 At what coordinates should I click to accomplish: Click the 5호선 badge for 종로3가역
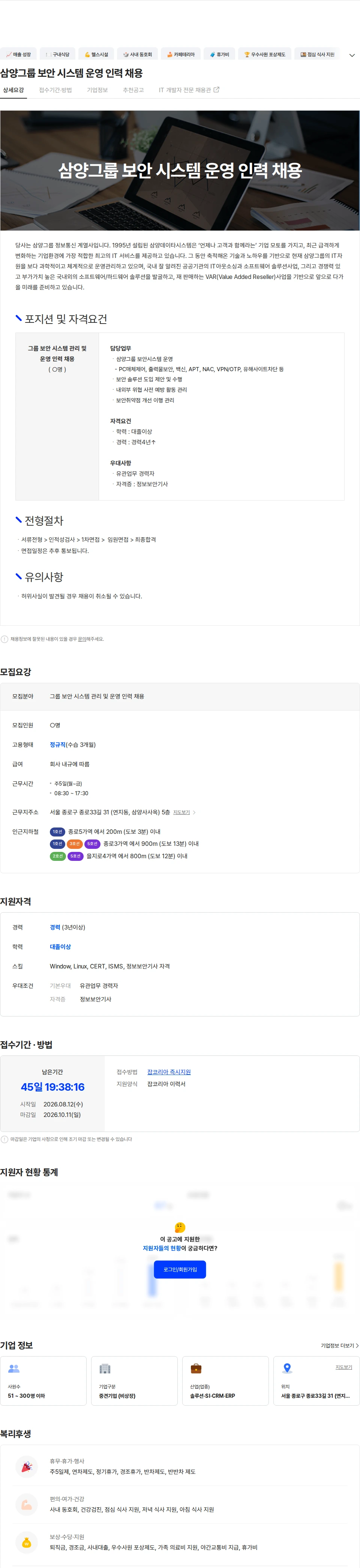[x=92, y=844]
